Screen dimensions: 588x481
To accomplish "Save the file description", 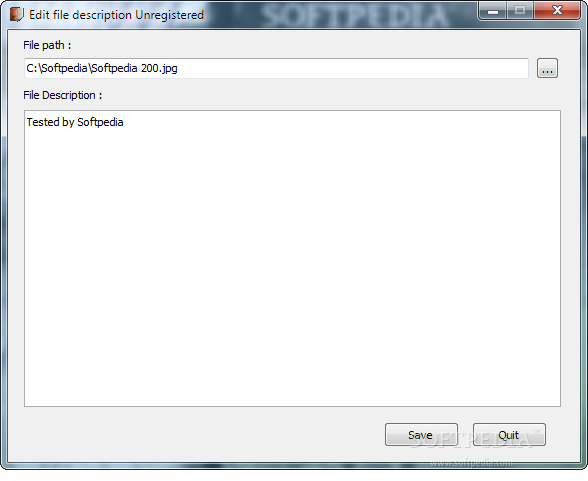I will click(421, 435).
